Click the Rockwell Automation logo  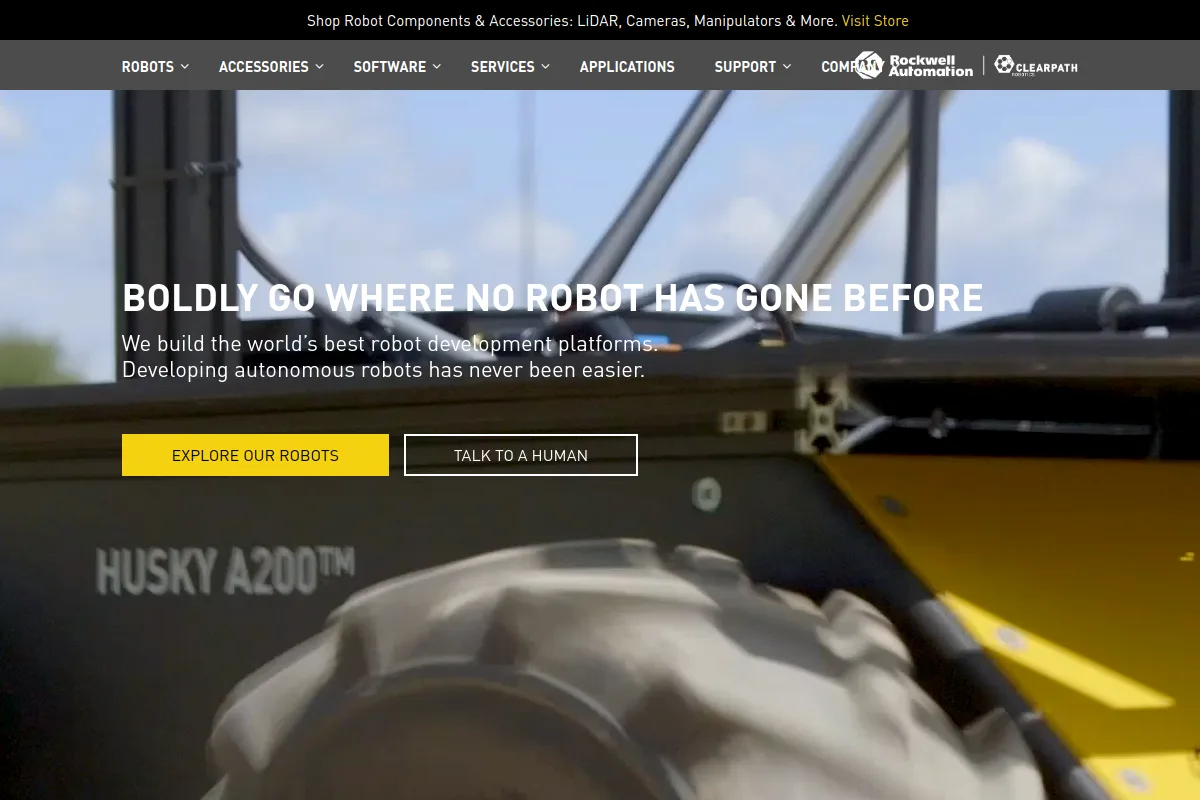coord(914,65)
